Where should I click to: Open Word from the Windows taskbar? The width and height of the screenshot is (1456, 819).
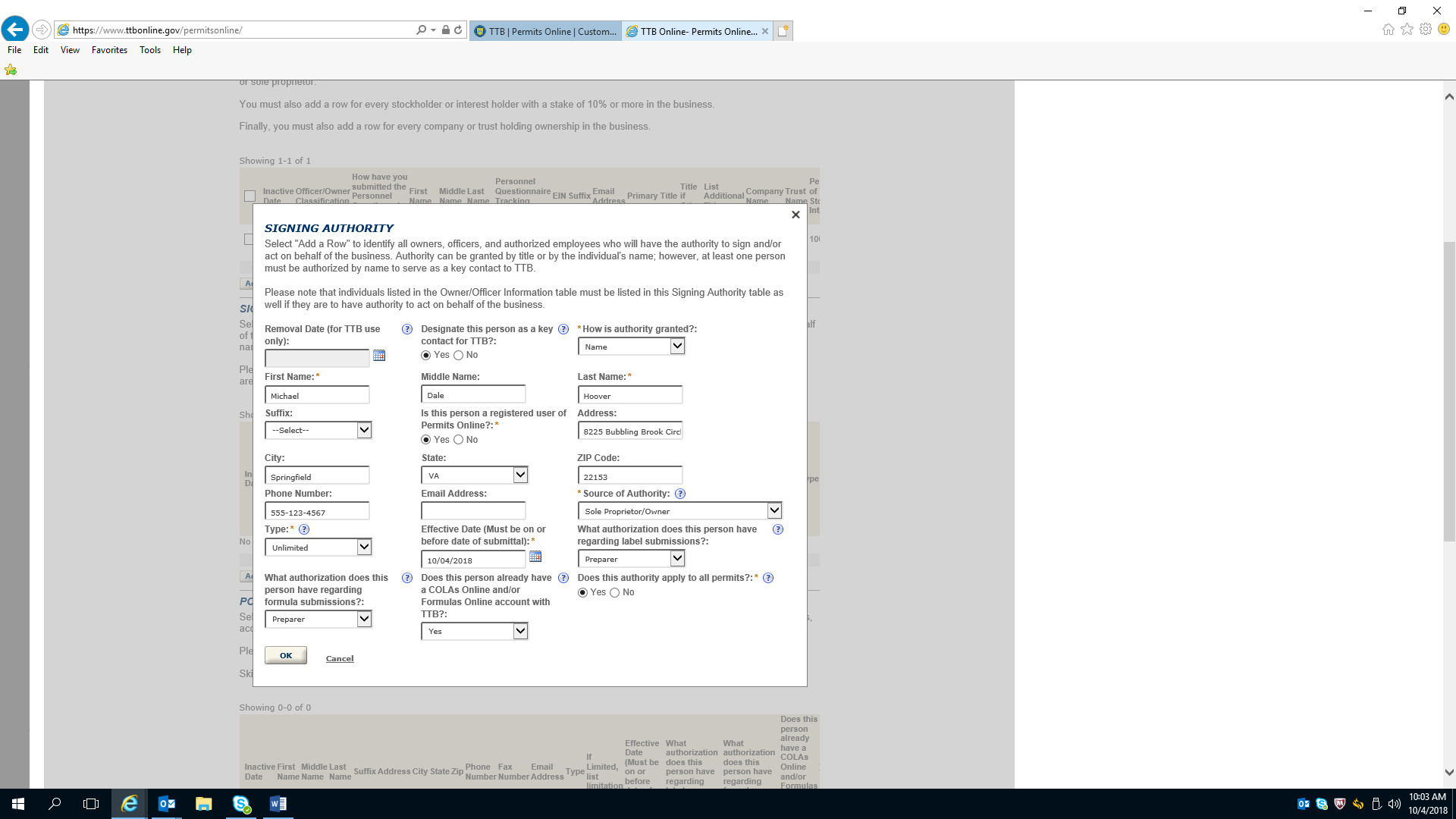tap(278, 804)
